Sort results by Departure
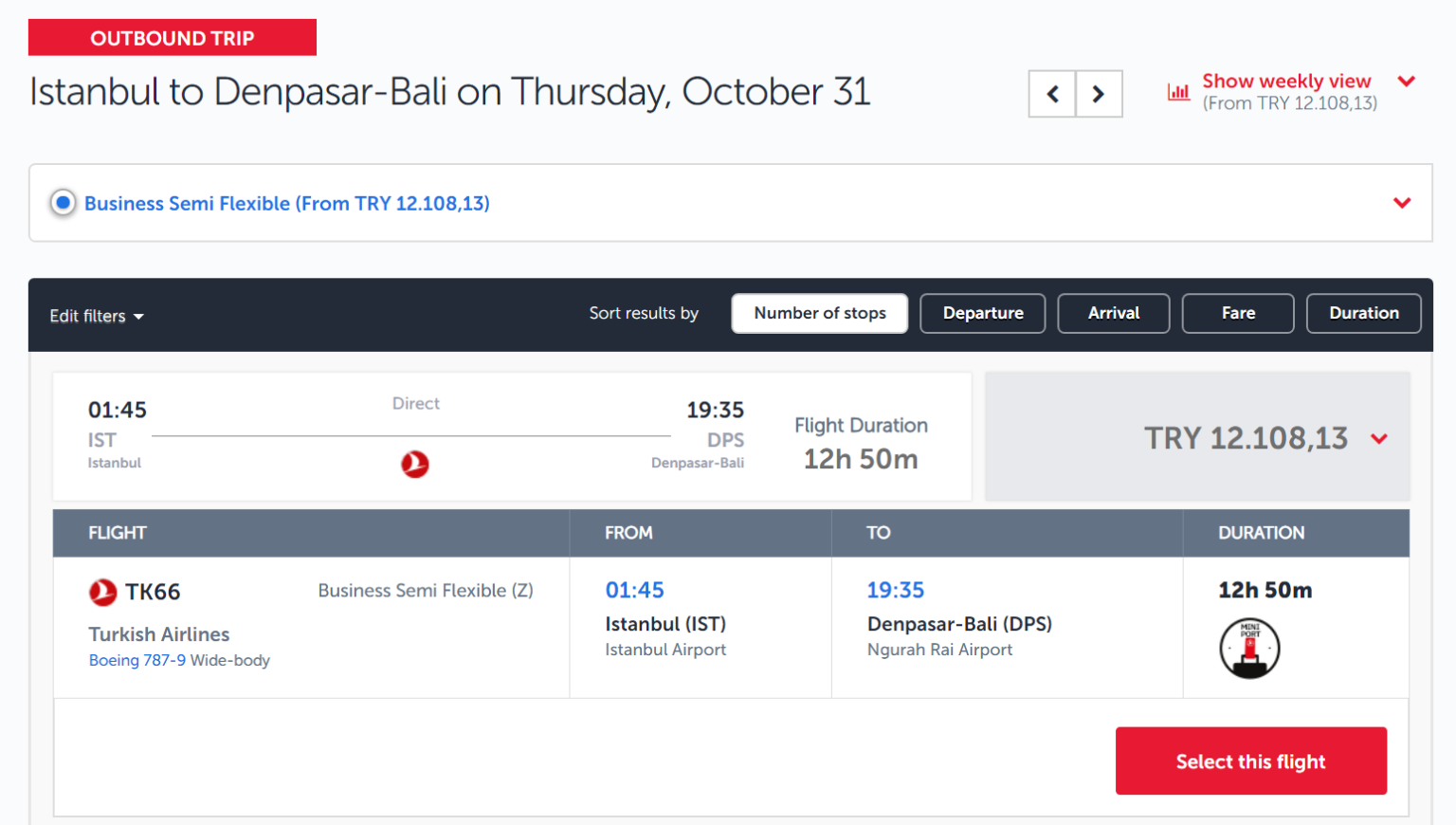Screen dimensions: 1456x825 click(x=982, y=313)
